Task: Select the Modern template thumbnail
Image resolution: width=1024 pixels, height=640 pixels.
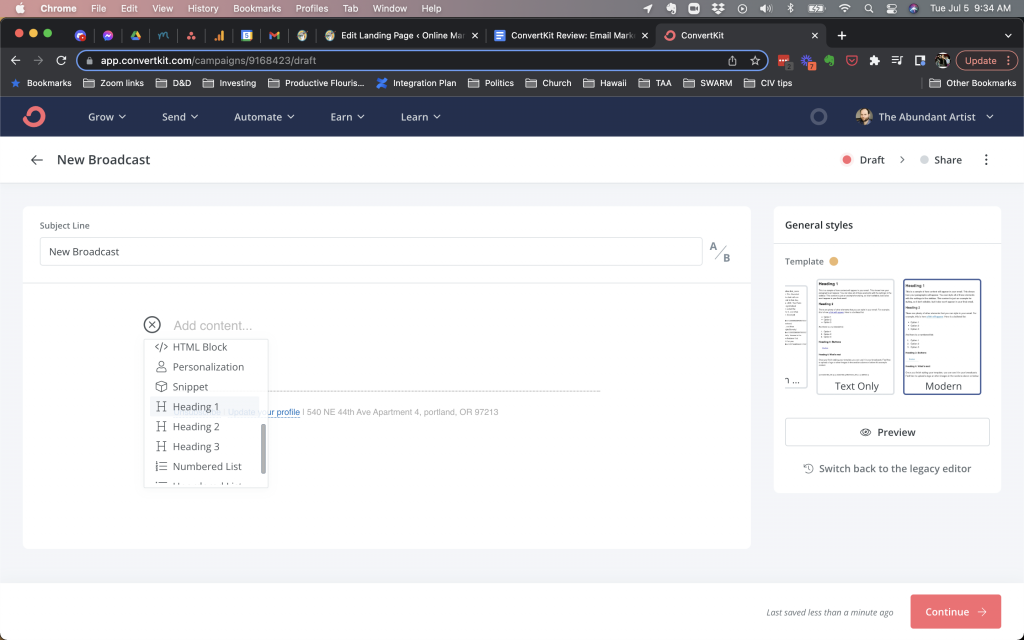Action: [x=942, y=336]
